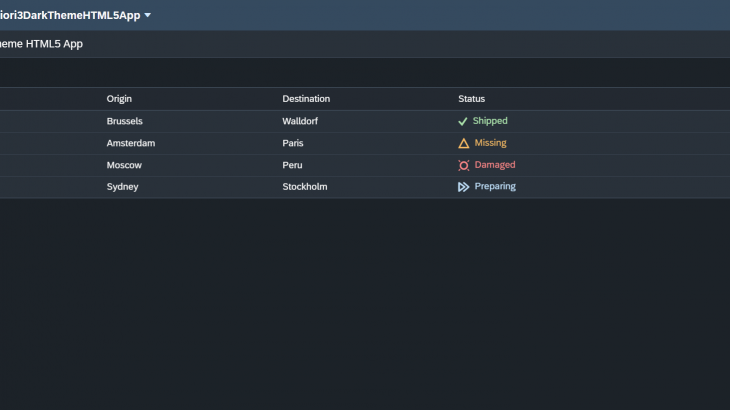The height and width of the screenshot is (410, 730).
Task: Click the Missing status text
Action: pos(490,143)
